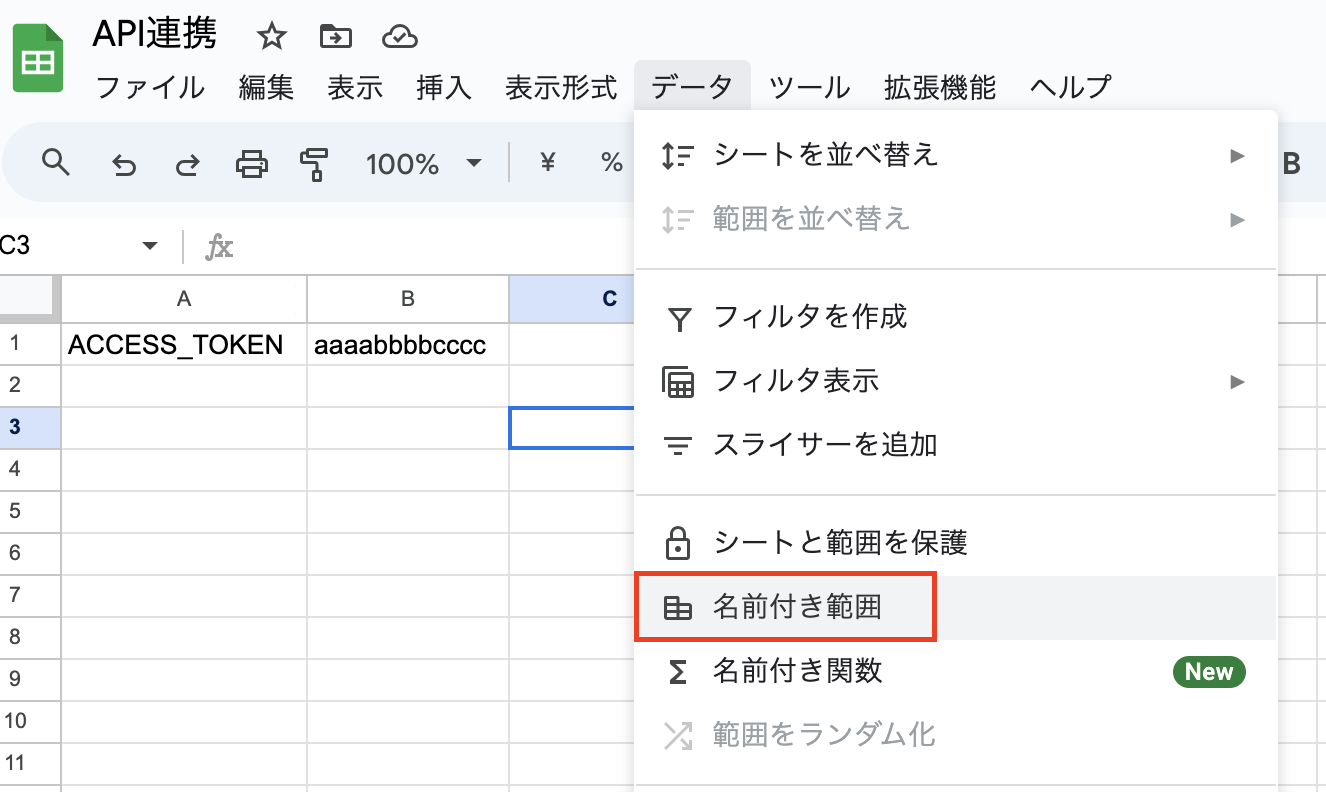Open the 100% zoom dropdown

coord(474,163)
